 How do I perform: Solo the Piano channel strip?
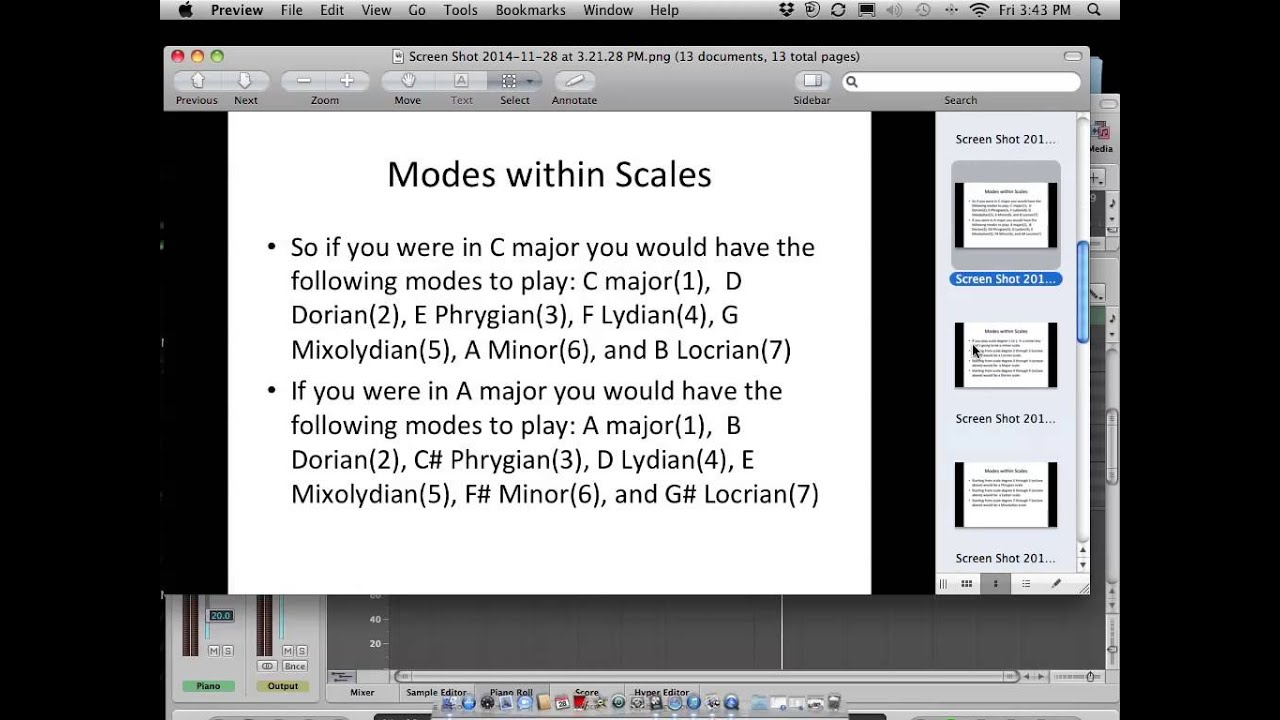(x=227, y=651)
